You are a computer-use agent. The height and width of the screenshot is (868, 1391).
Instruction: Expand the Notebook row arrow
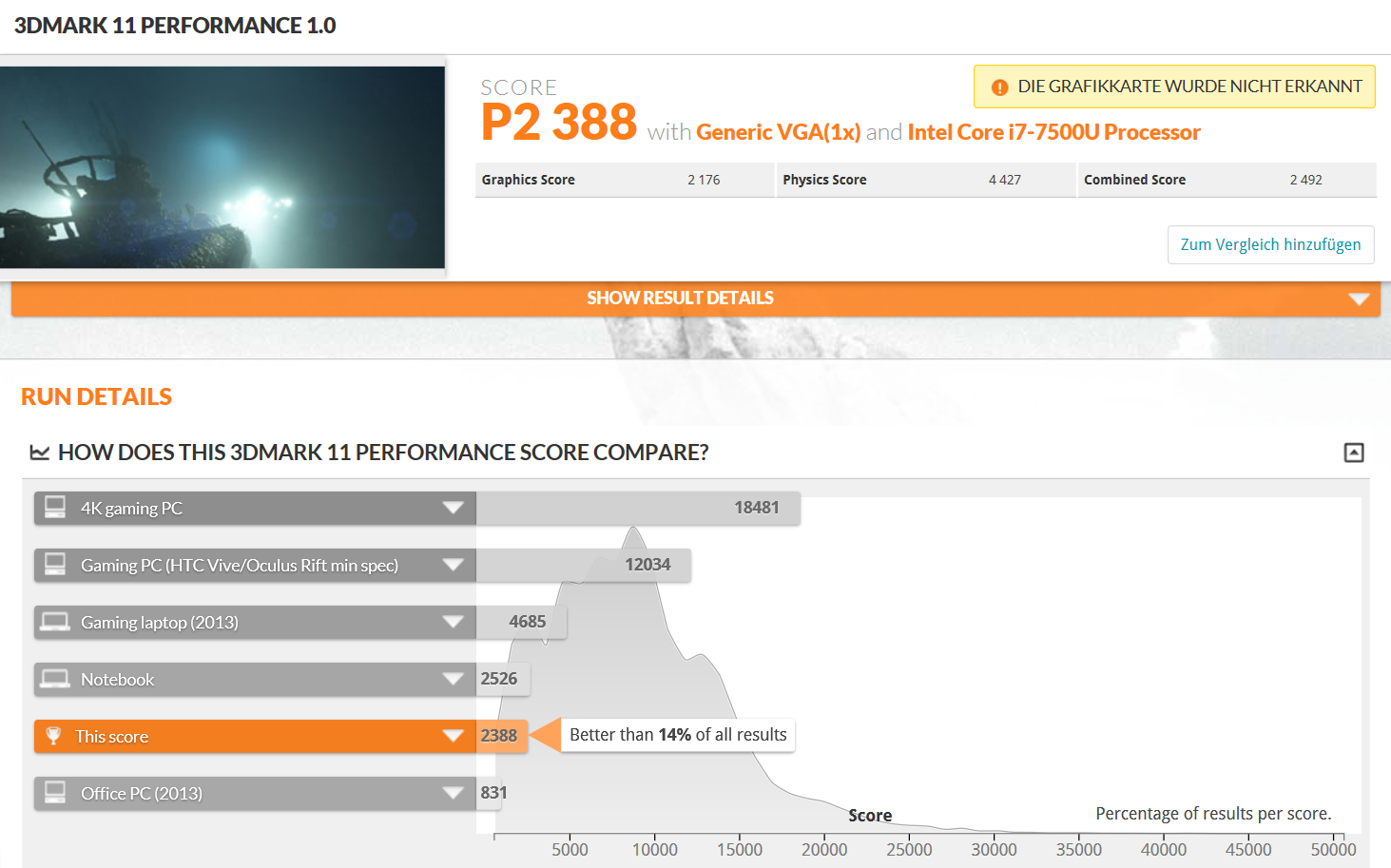pyautogui.click(x=453, y=679)
